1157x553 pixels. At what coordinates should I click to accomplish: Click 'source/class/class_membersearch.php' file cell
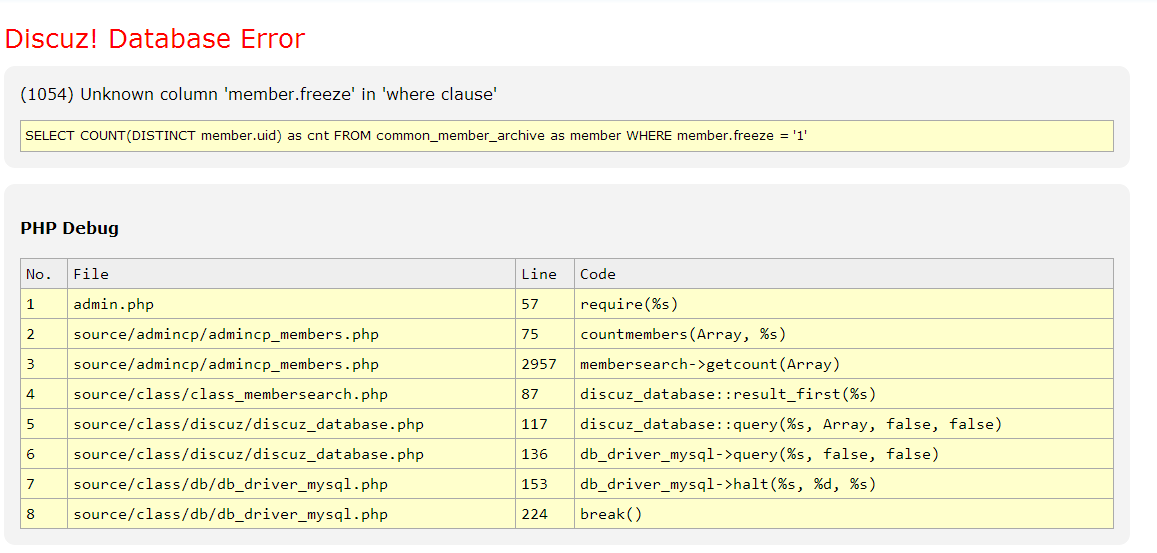[291, 394]
